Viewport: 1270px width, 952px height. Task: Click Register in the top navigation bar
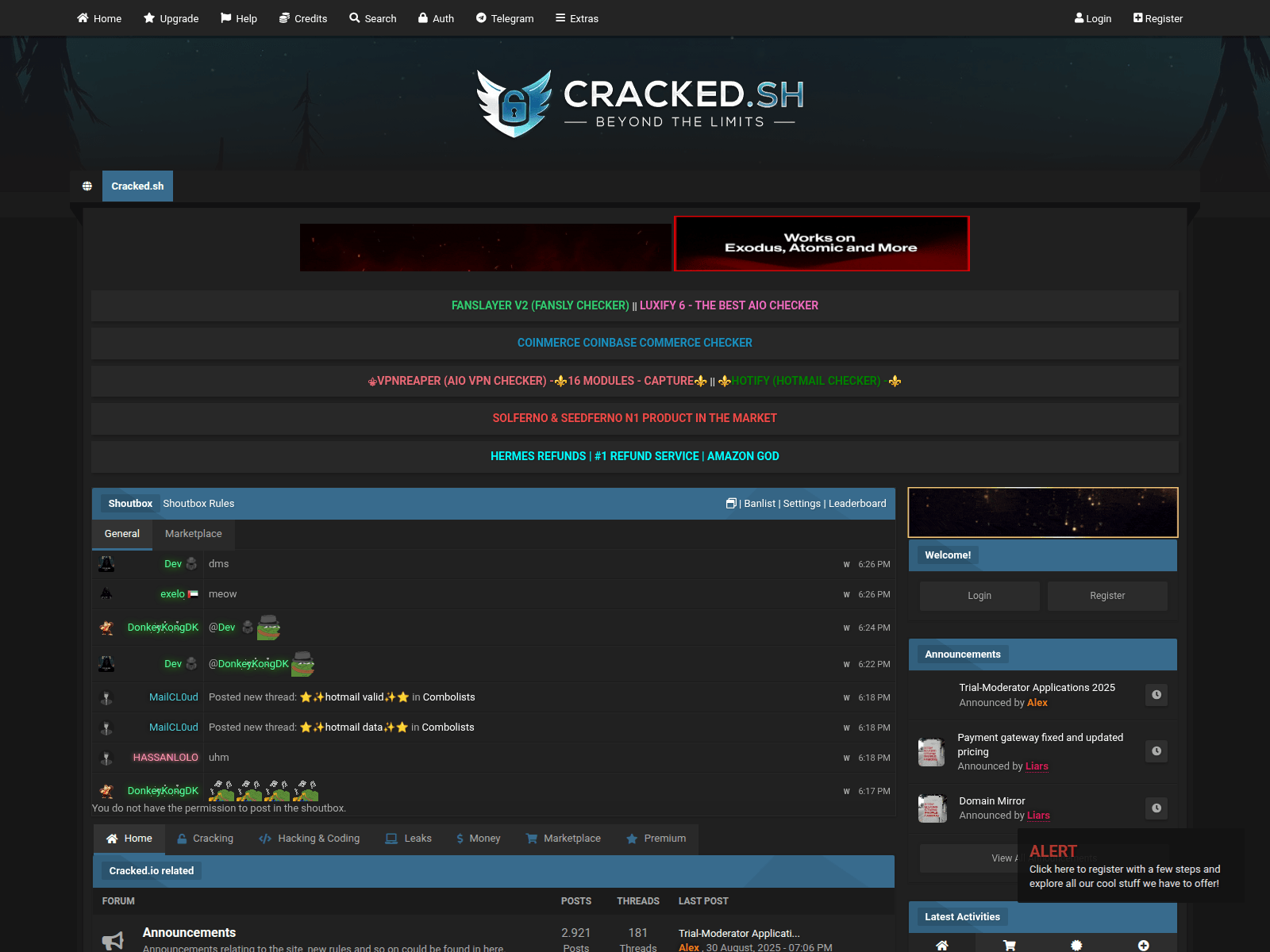coord(1158,18)
